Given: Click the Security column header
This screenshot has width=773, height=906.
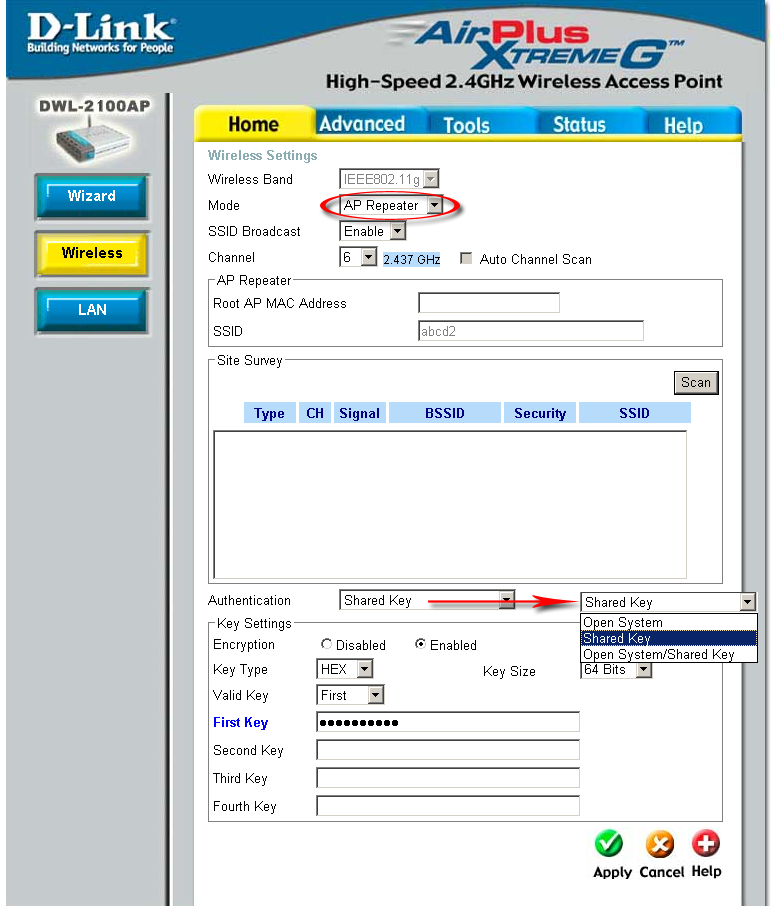Looking at the screenshot, I should (540, 413).
